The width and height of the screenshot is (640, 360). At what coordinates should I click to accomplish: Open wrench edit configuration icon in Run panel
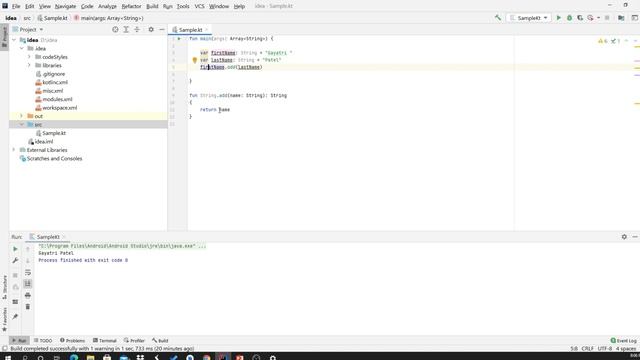click(x=15, y=260)
